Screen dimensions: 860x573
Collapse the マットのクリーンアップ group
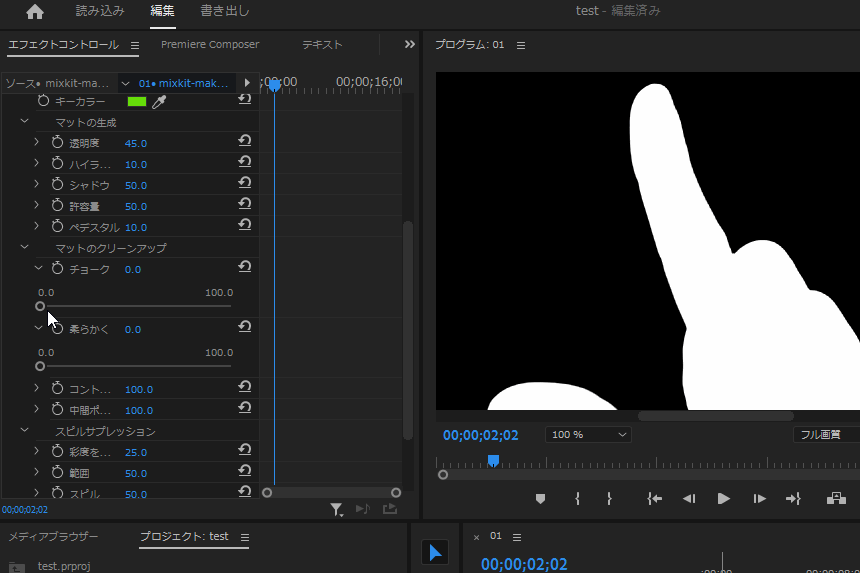click(24, 247)
